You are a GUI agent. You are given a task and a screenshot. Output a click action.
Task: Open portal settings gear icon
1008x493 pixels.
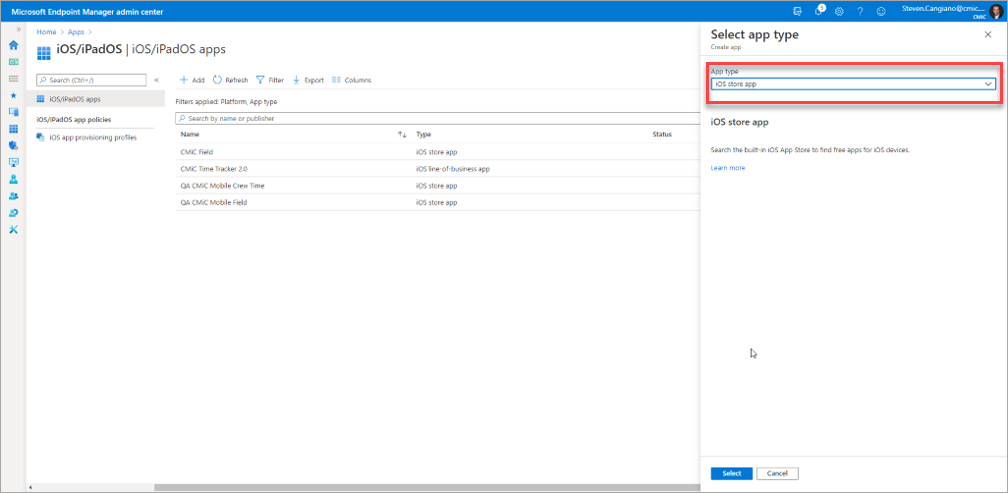tap(839, 12)
